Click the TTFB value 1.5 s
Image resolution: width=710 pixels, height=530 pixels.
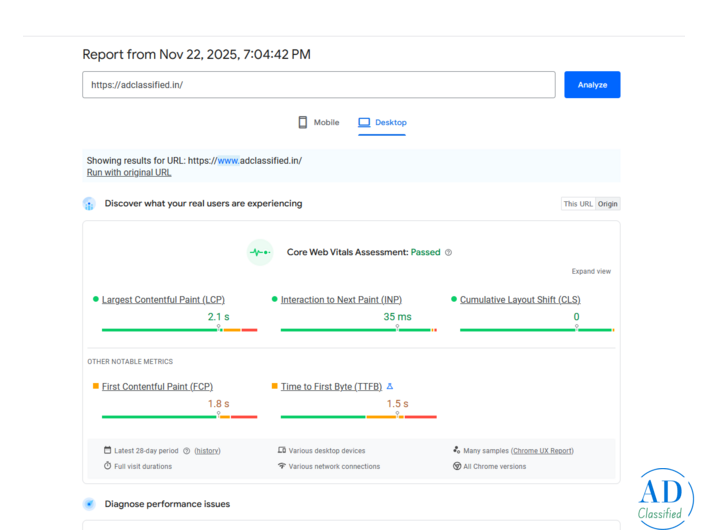[x=397, y=404]
